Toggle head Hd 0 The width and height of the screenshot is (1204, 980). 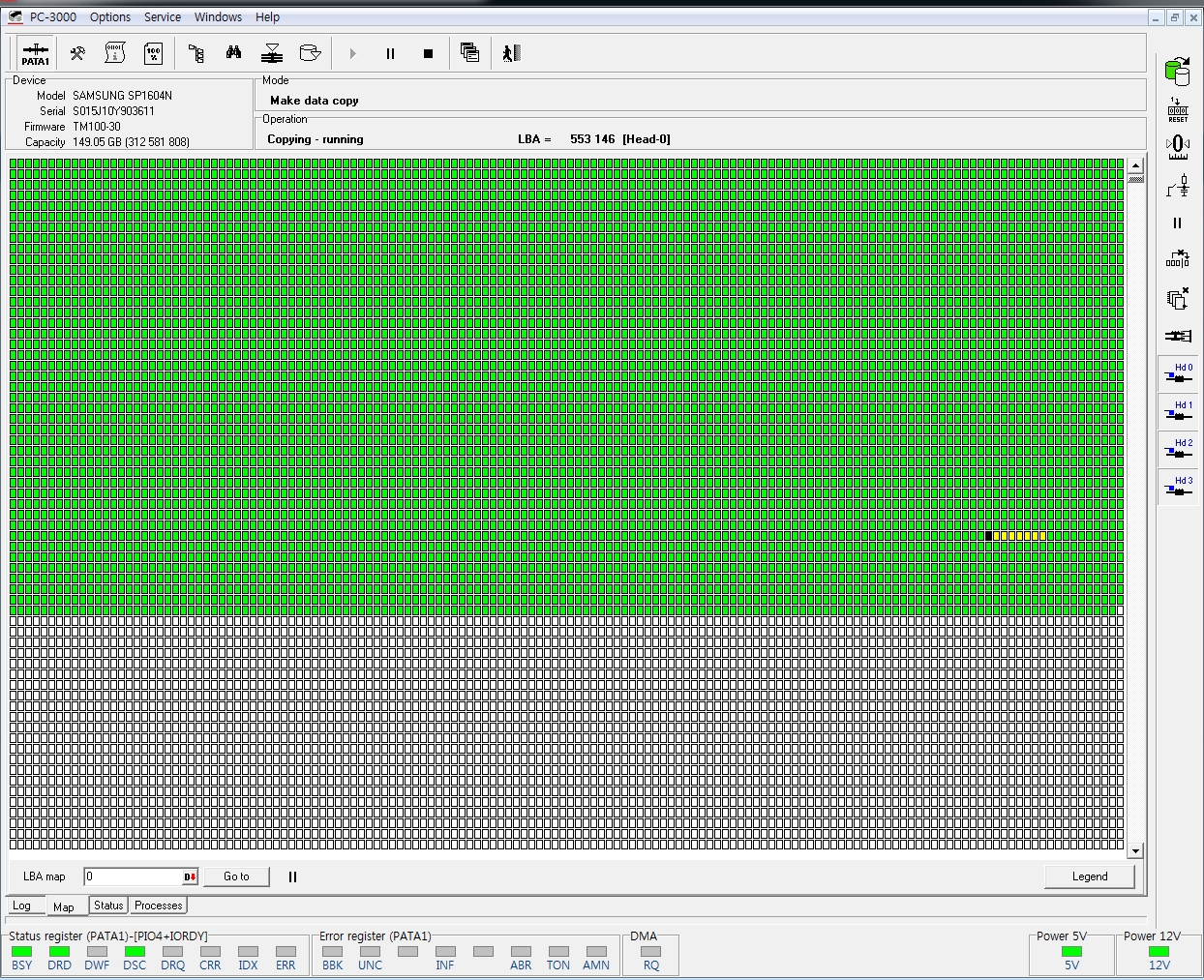pos(1178,374)
